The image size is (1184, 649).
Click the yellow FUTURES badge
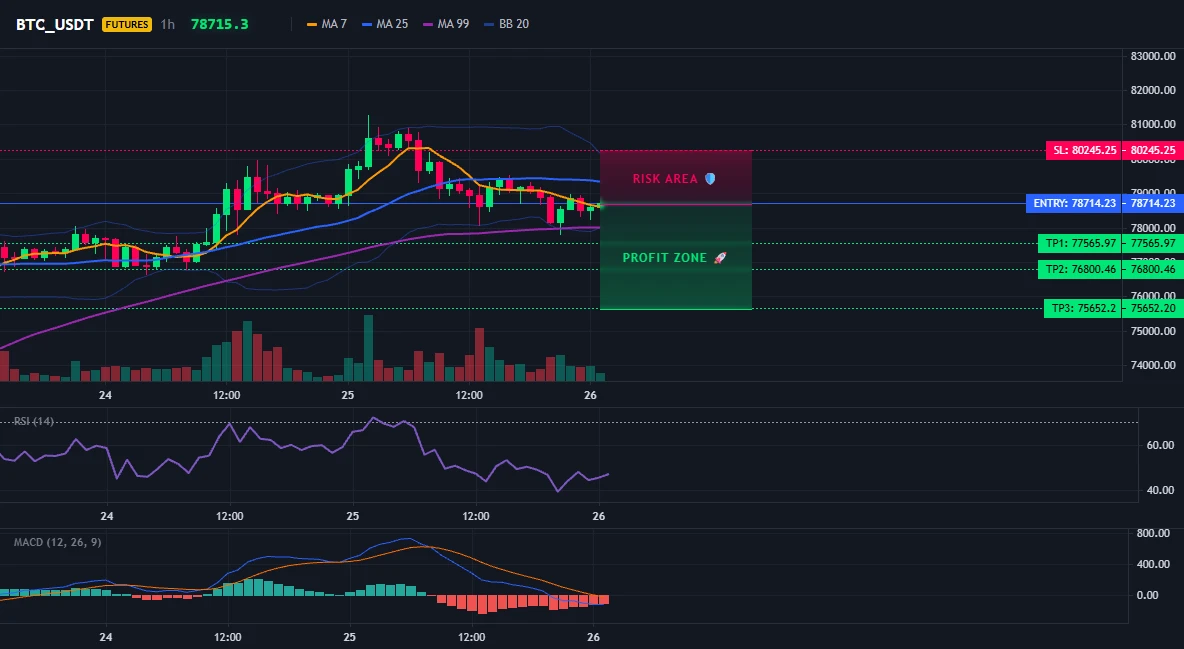coord(127,24)
